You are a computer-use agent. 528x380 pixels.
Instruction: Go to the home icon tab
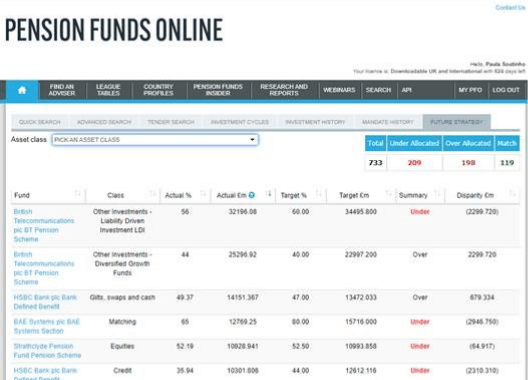click(22, 90)
